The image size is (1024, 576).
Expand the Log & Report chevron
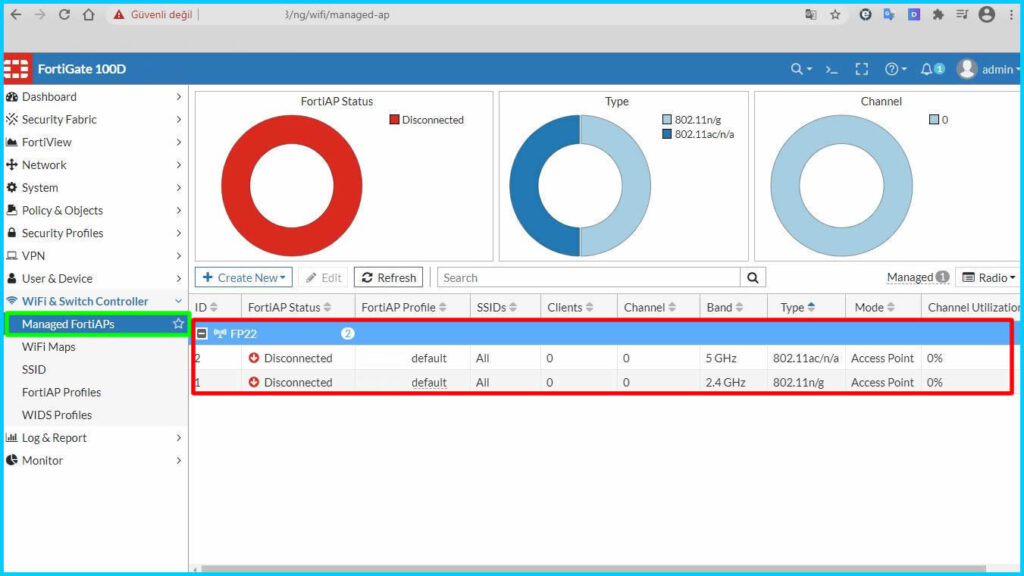pos(178,438)
